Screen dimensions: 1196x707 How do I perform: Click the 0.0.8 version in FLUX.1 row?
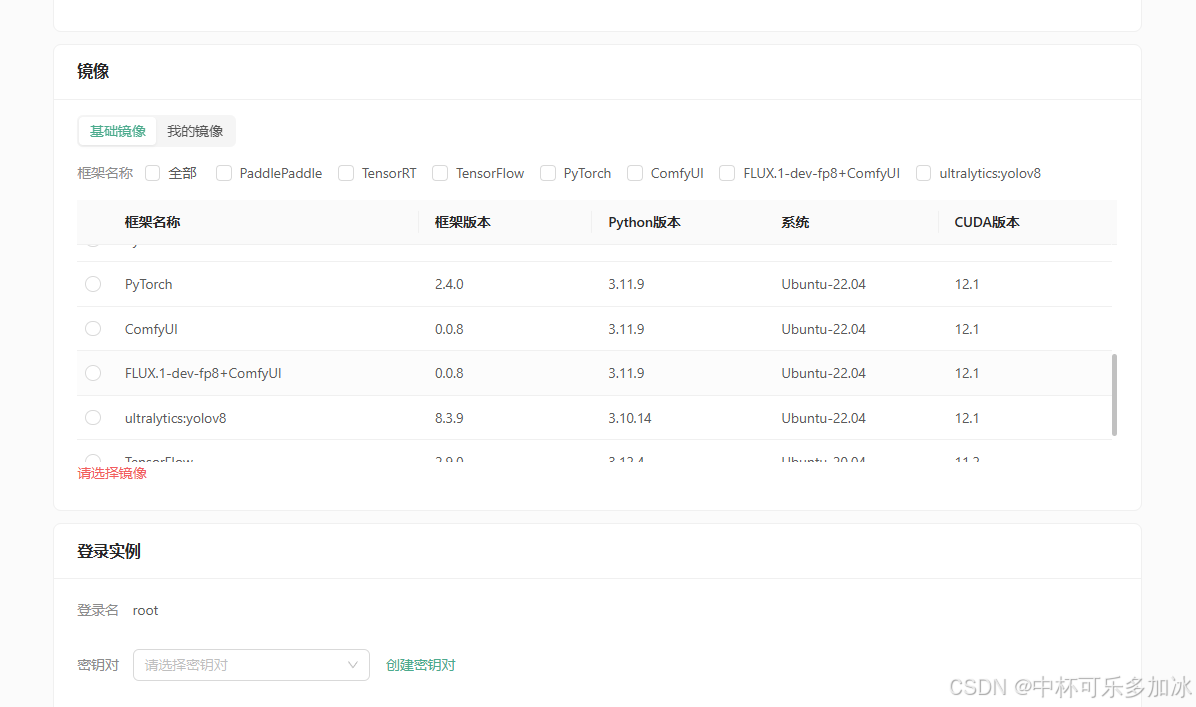[449, 373]
